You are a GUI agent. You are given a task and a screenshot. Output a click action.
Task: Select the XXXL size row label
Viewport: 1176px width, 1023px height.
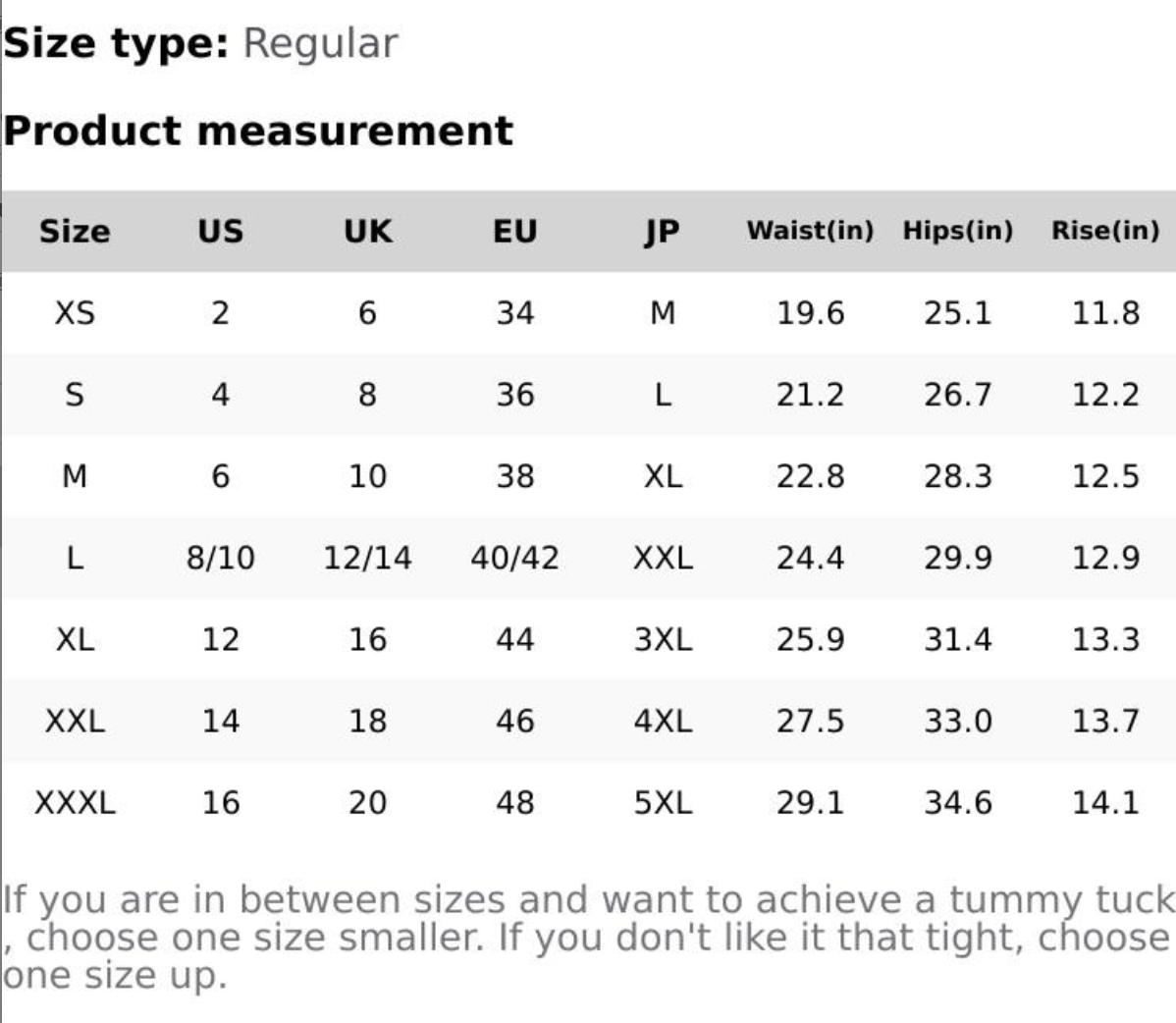click(75, 803)
